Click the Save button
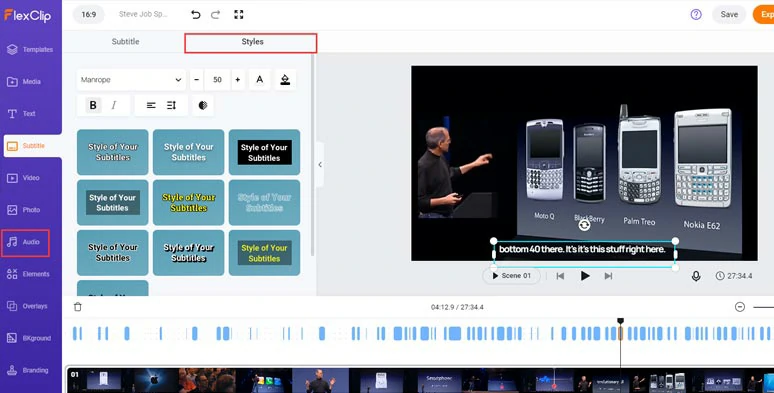Image resolution: width=774 pixels, height=393 pixels. 729,14
